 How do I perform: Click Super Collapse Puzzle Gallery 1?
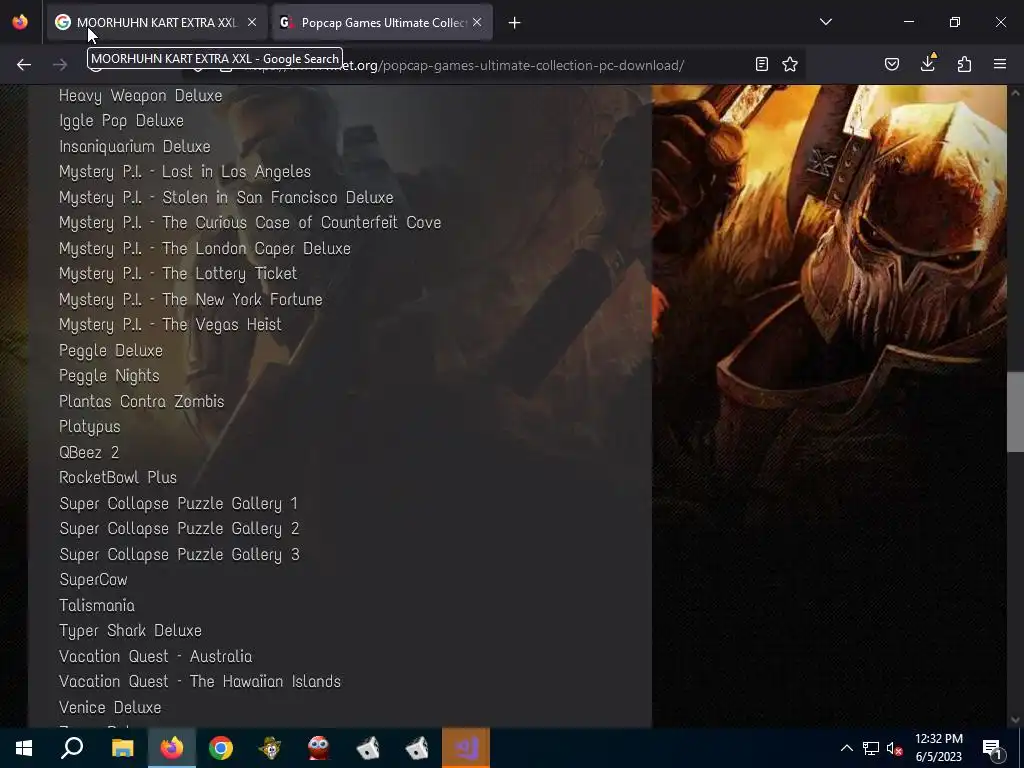[x=178, y=504]
